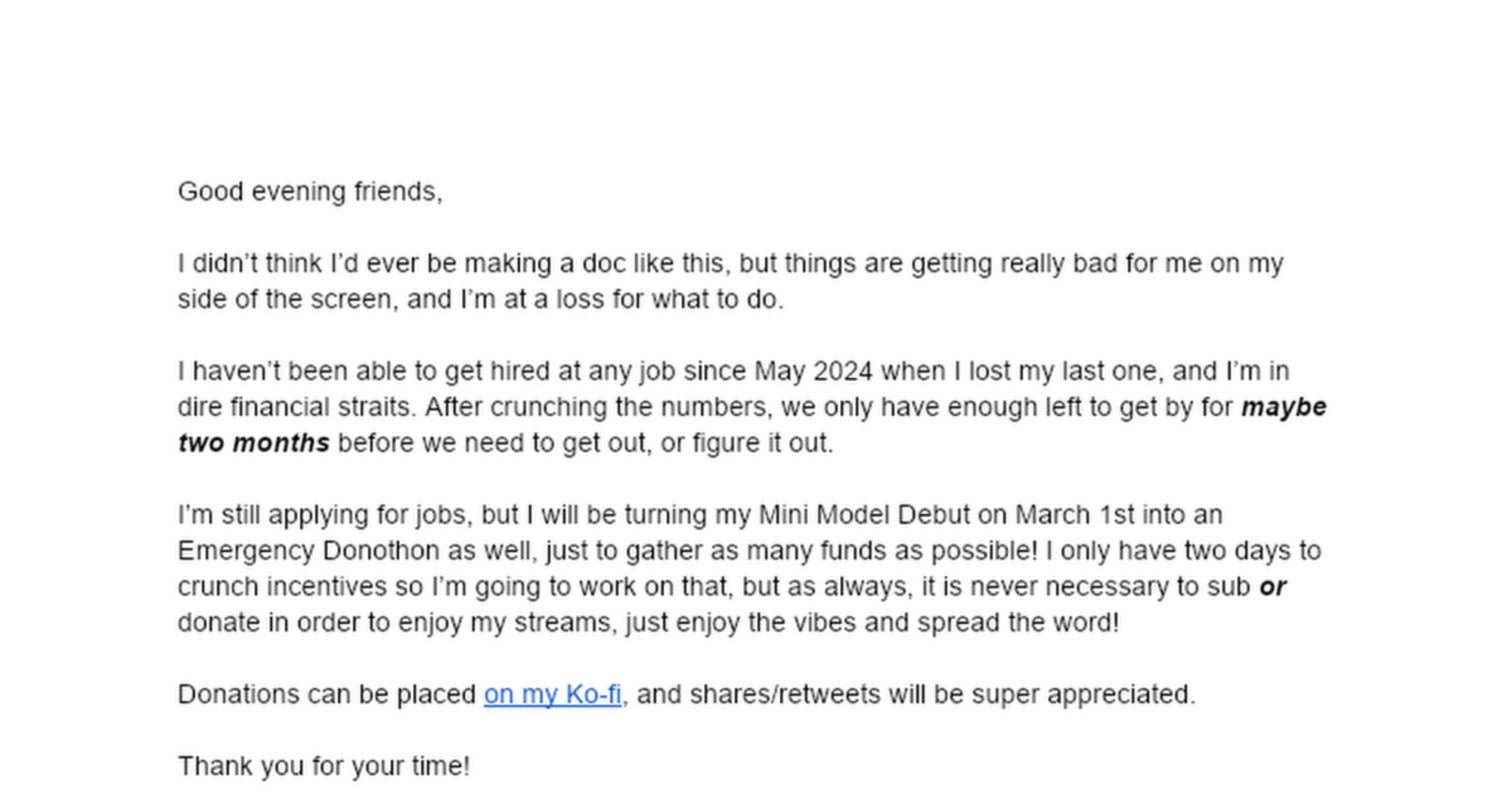Click the phrase "spread the word!"
Screen dimensions: 1512x794
1018,622
